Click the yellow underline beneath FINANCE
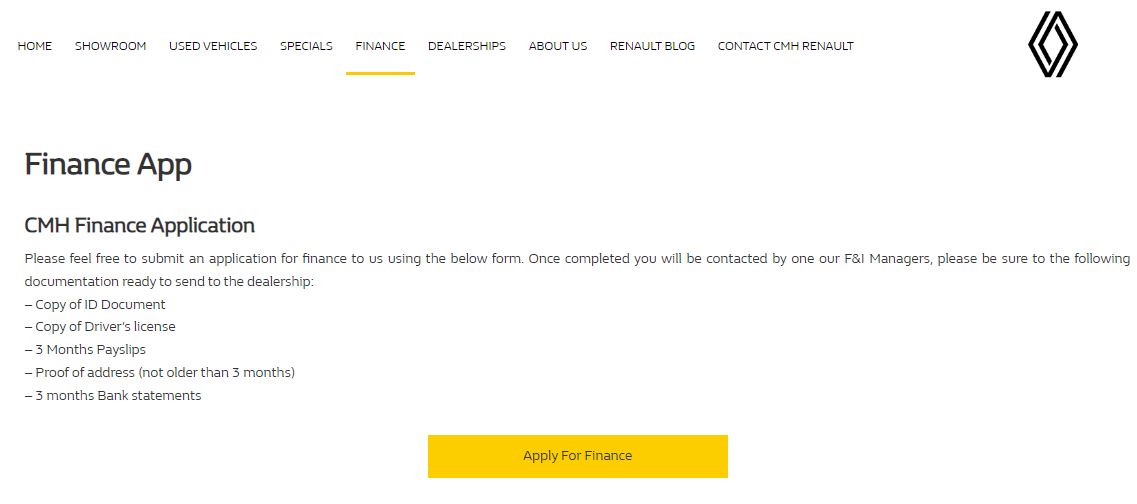This screenshot has height=504, width=1137. (x=380, y=73)
